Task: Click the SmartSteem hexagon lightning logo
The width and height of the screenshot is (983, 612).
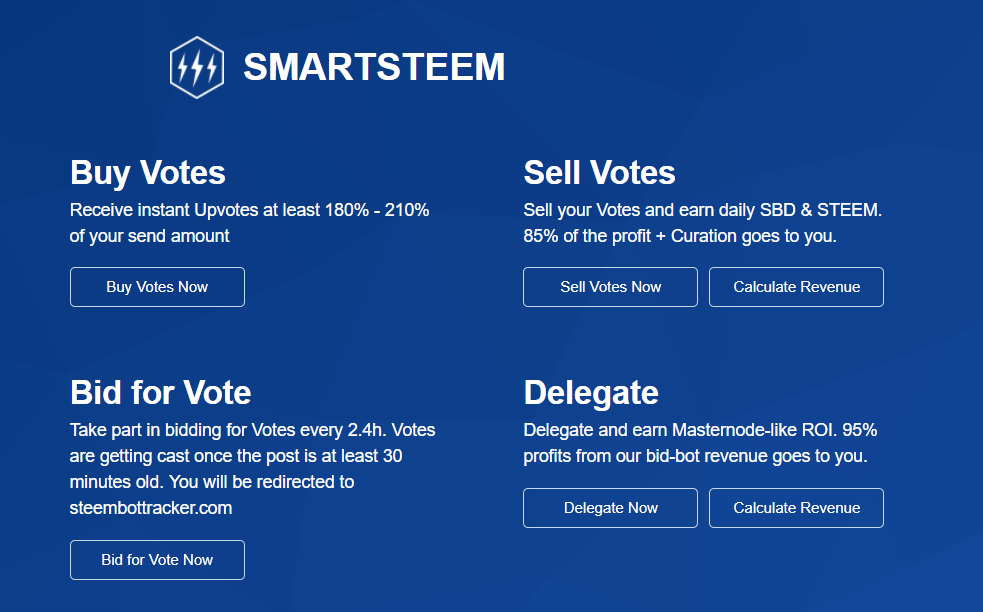Action: tap(195, 68)
